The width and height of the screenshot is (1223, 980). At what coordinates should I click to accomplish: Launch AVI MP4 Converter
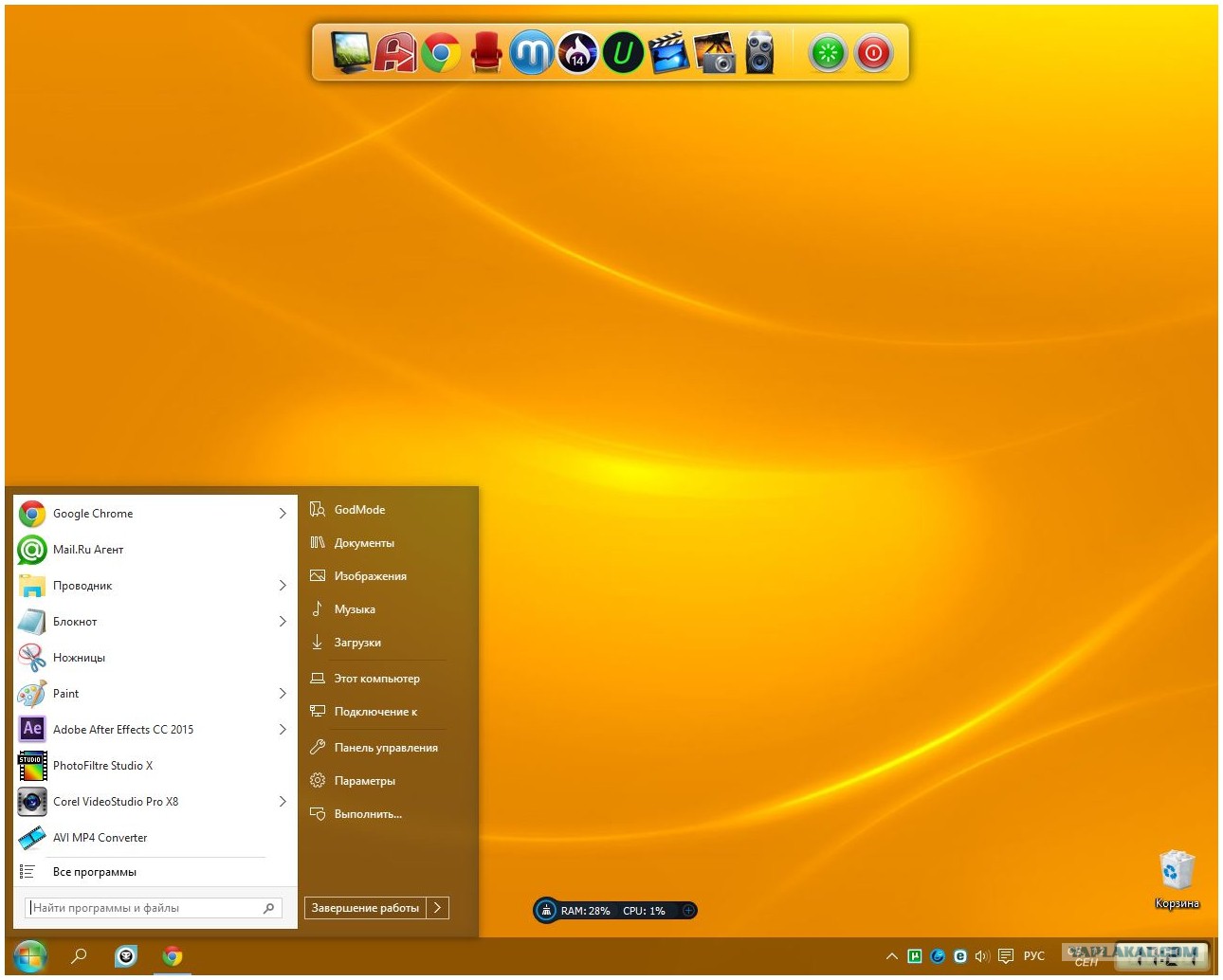[155, 838]
